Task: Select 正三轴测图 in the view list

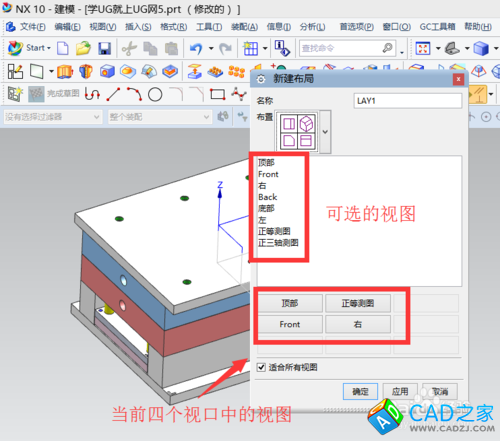Action: [x=278, y=243]
